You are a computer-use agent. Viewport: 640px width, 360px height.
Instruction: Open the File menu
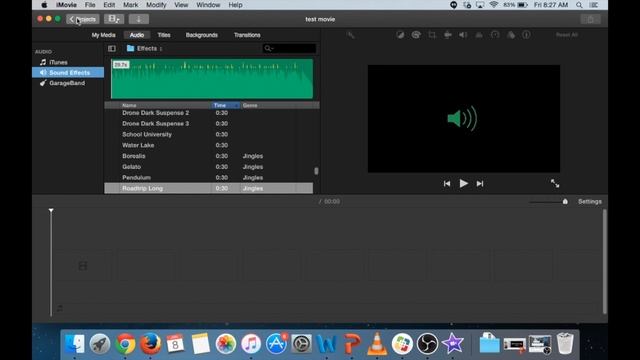point(90,5)
